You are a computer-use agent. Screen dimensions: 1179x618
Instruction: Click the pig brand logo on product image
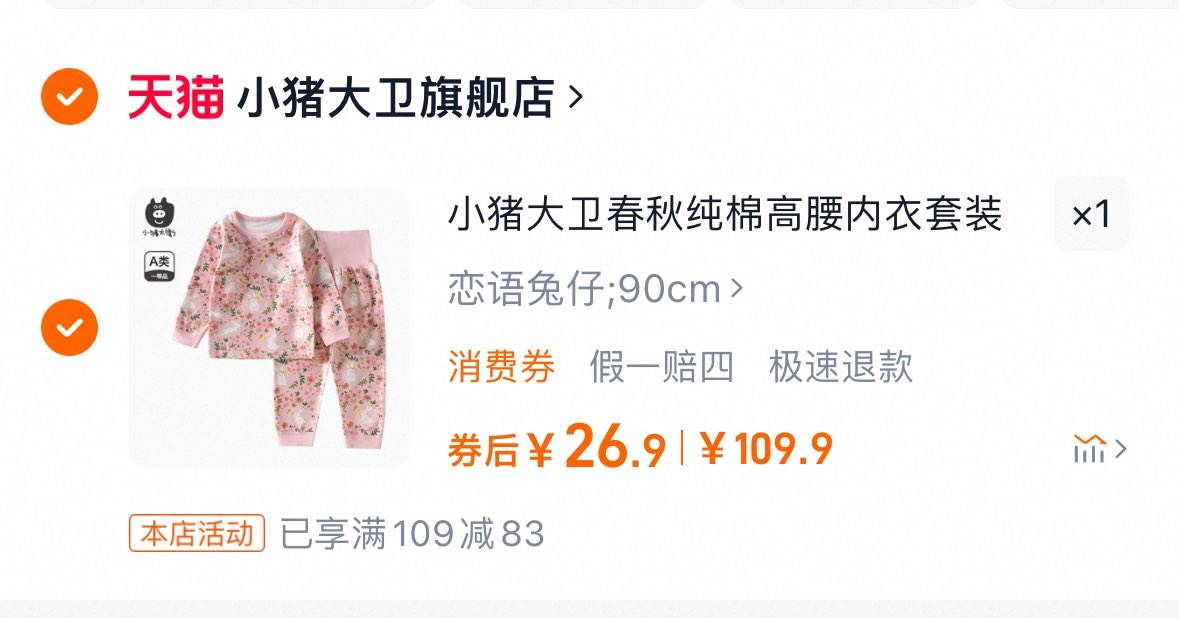point(159,217)
